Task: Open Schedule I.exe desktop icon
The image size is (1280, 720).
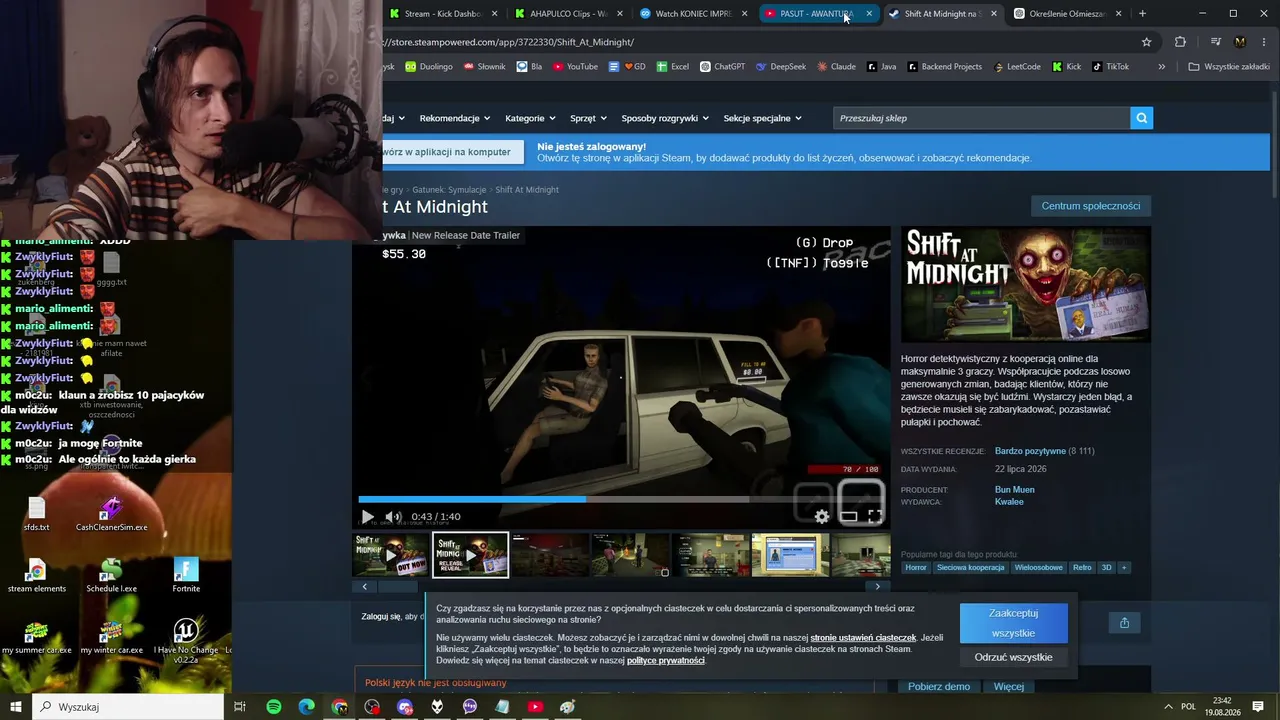Action: tap(111, 575)
